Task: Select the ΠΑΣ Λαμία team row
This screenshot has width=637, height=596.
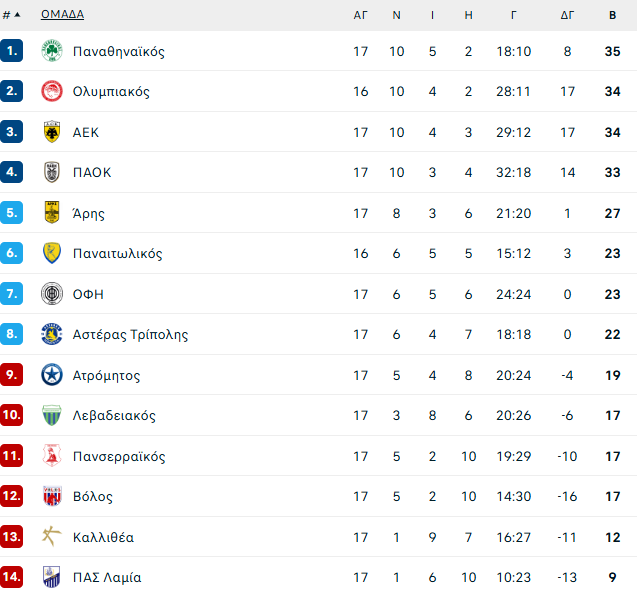Action: [318, 577]
